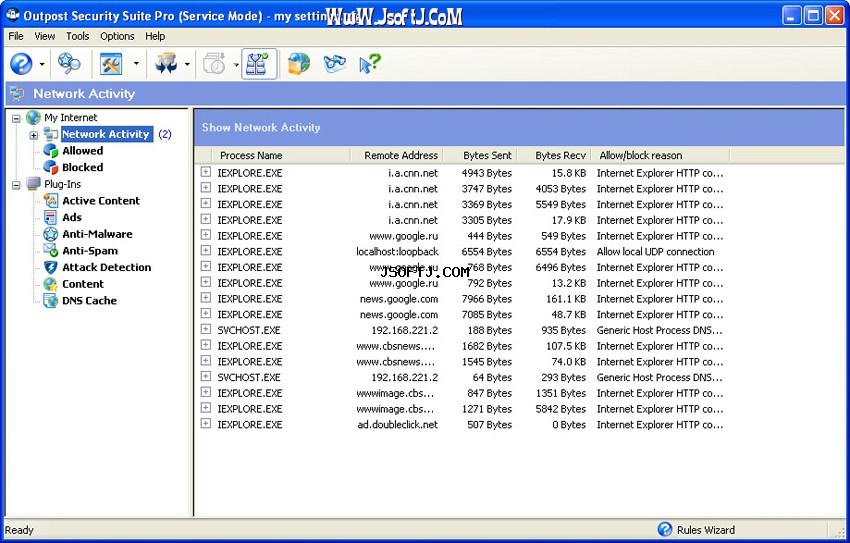
Task: Click the greyed-out clock documents toolbar icon
Action: click(215, 64)
